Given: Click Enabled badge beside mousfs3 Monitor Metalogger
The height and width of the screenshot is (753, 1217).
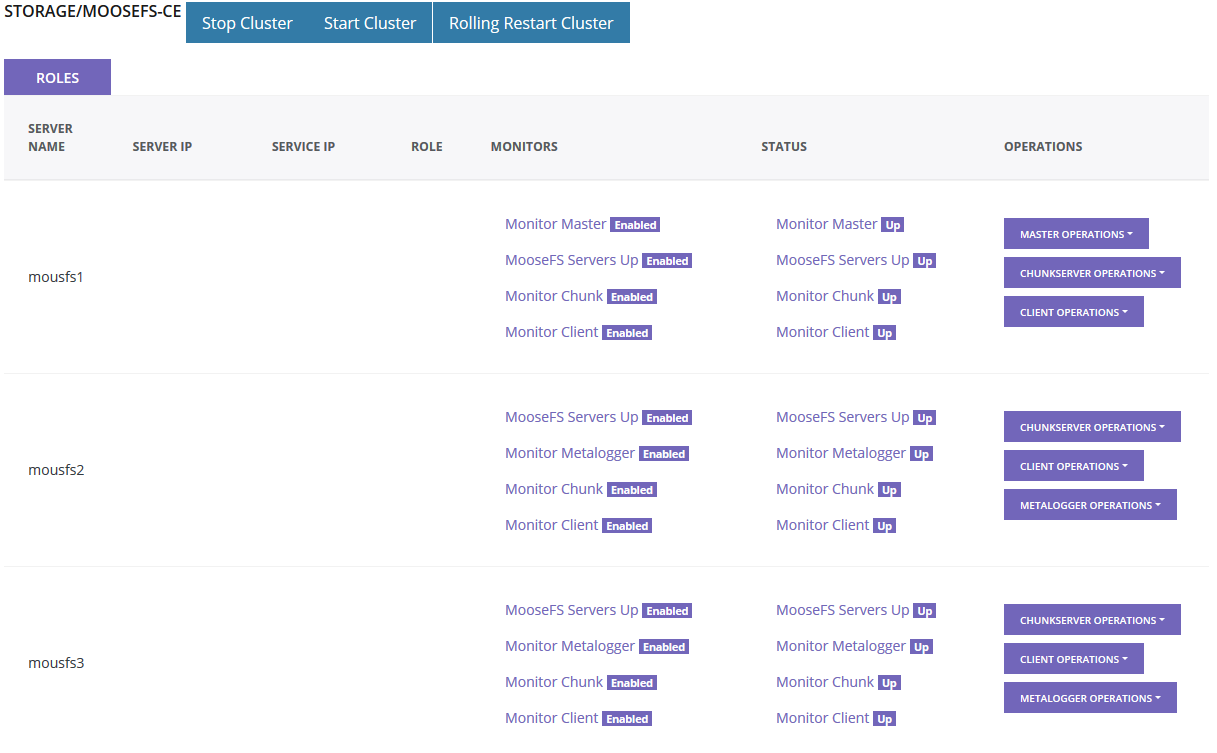Looking at the screenshot, I should 664,647.
